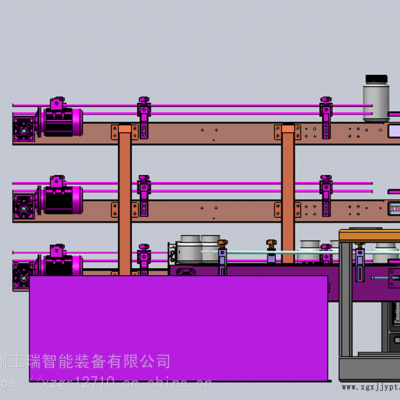Select the right guide rail bracket on upper conveyor
The image size is (400, 400).
coord(326,117)
